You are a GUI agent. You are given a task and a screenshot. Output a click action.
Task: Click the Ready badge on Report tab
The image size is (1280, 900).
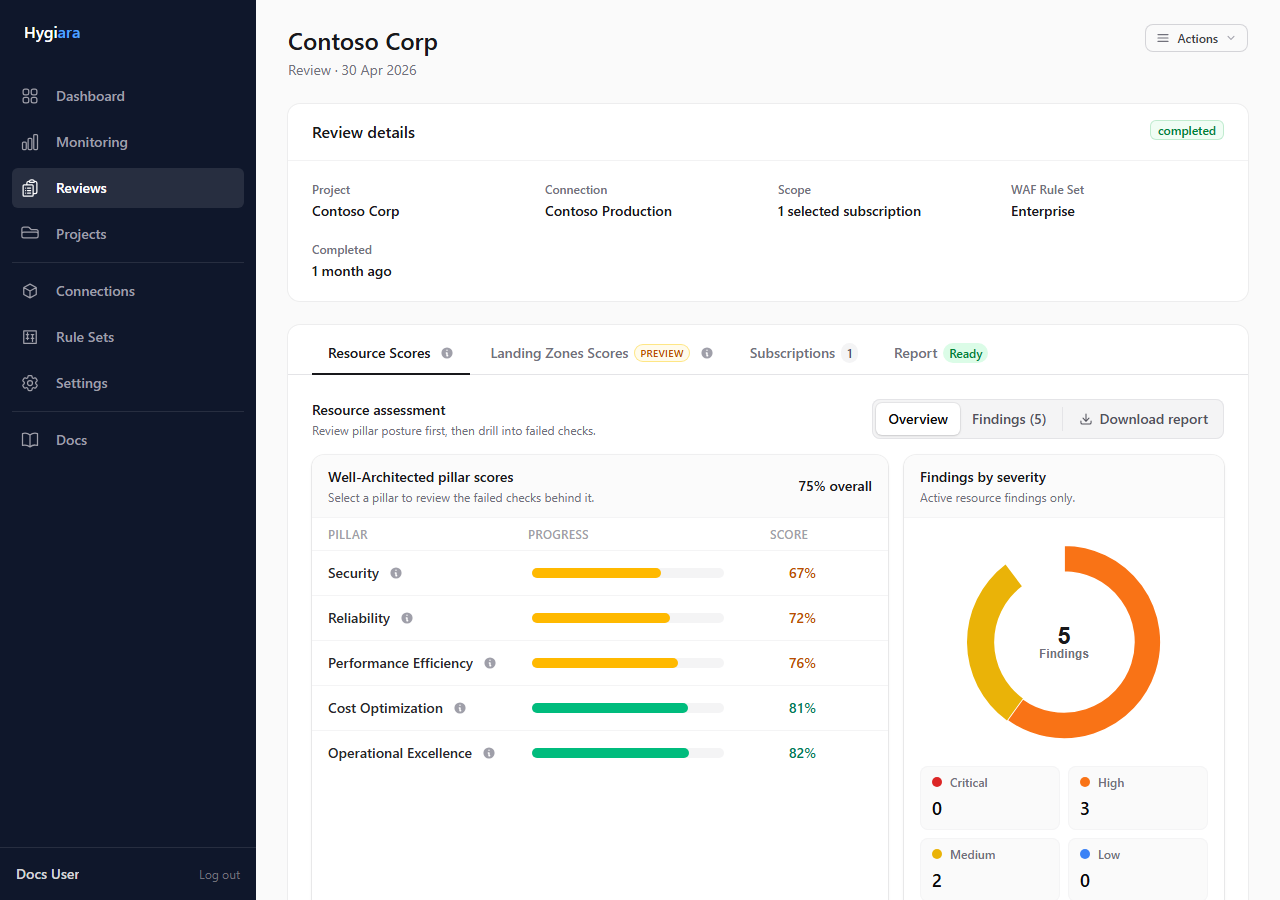(966, 353)
